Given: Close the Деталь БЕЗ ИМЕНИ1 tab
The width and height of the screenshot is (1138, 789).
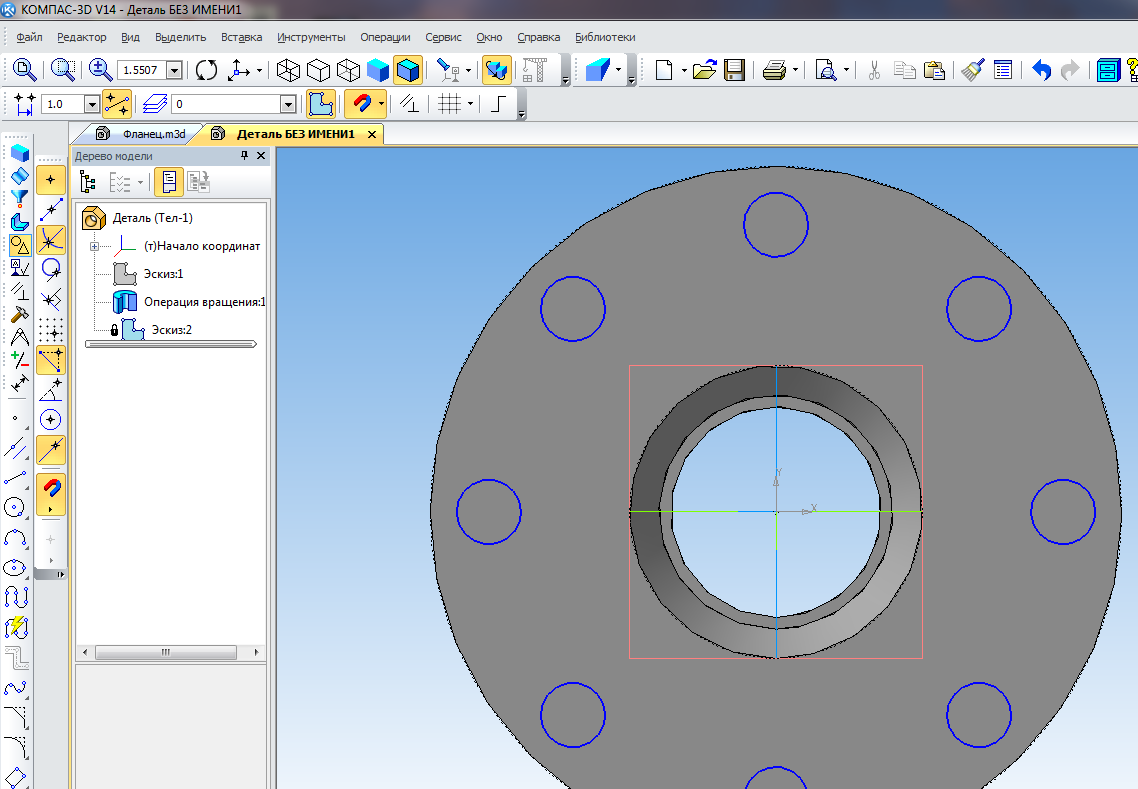Looking at the screenshot, I should coord(372,134).
